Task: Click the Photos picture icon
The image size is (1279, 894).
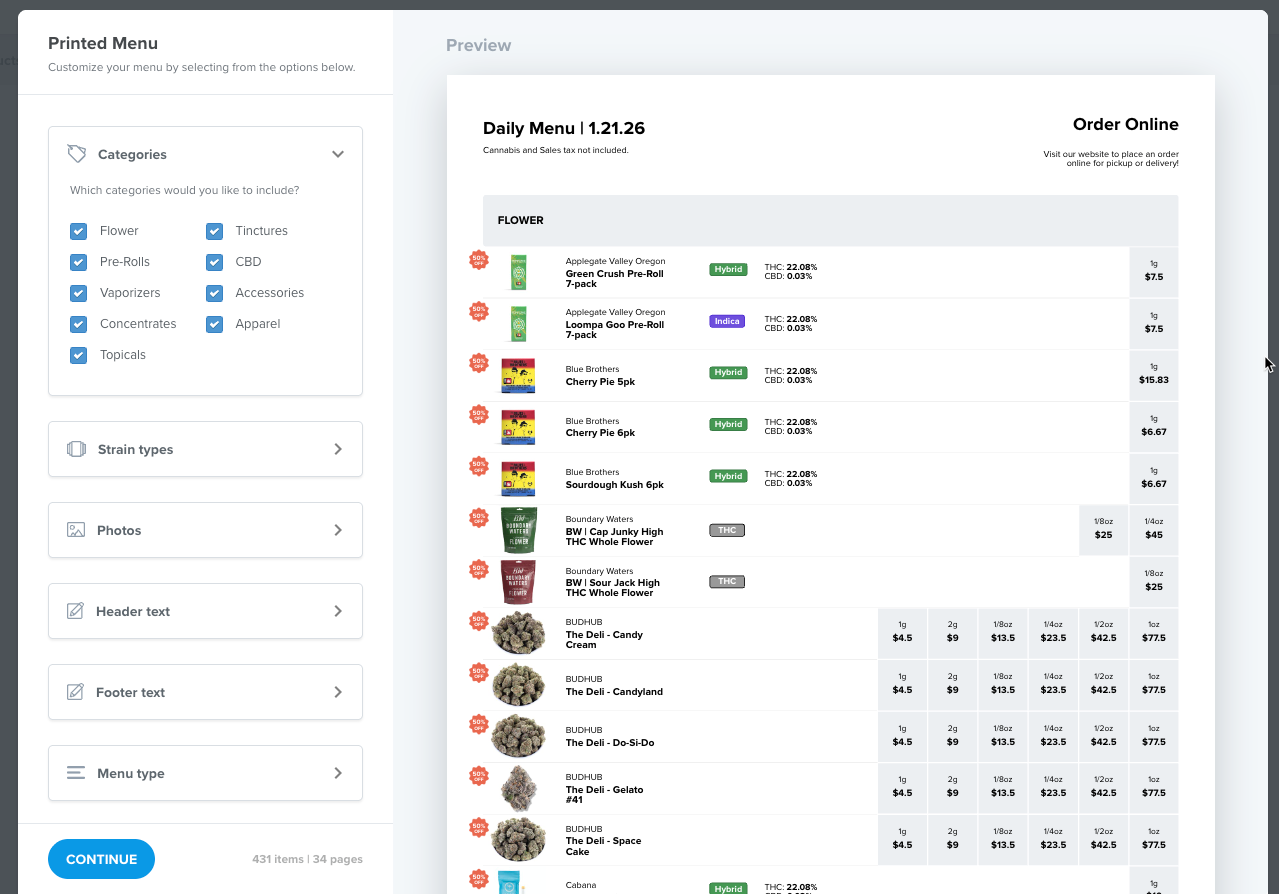Action: tap(76, 530)
